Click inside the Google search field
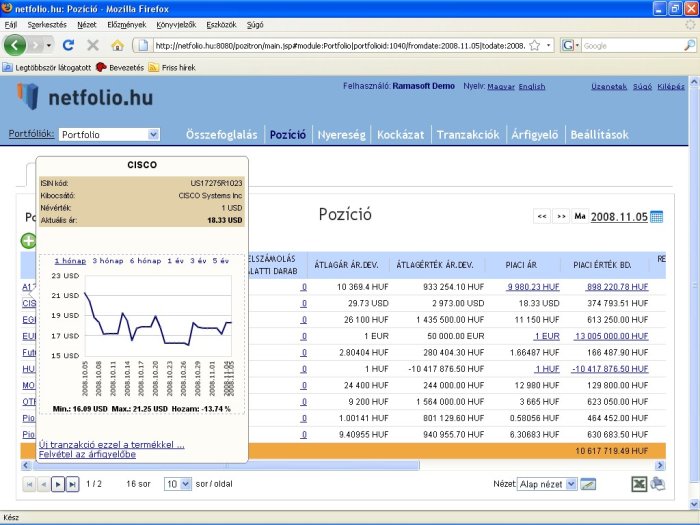700x525 pixels. pyautogui.click(x=632, y=46)
